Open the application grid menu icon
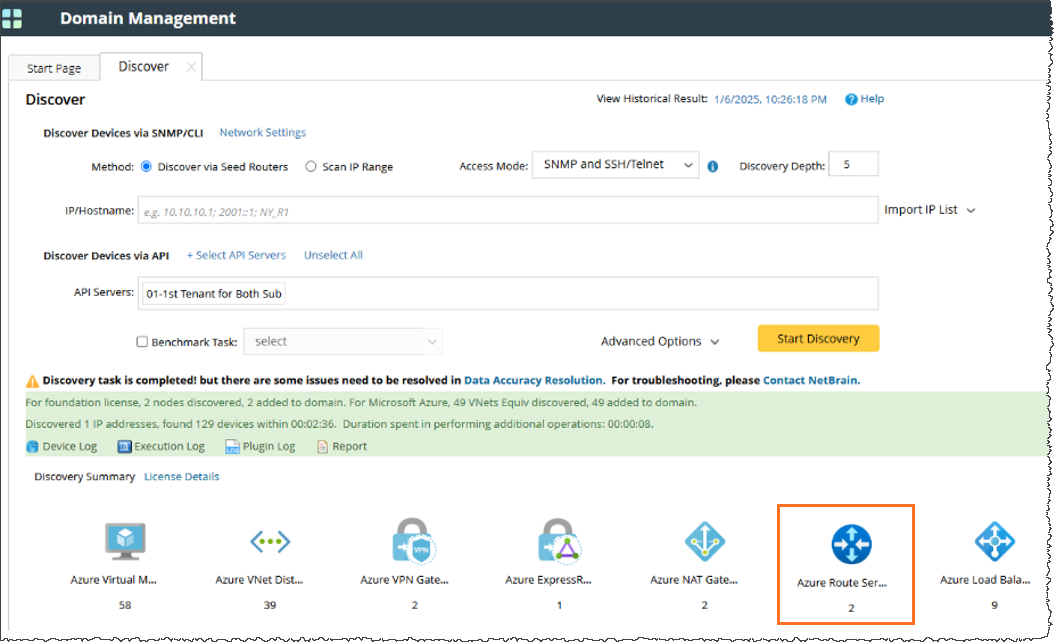The width and height of the screenshot is (1054, 642). click(x=13, y=18)
